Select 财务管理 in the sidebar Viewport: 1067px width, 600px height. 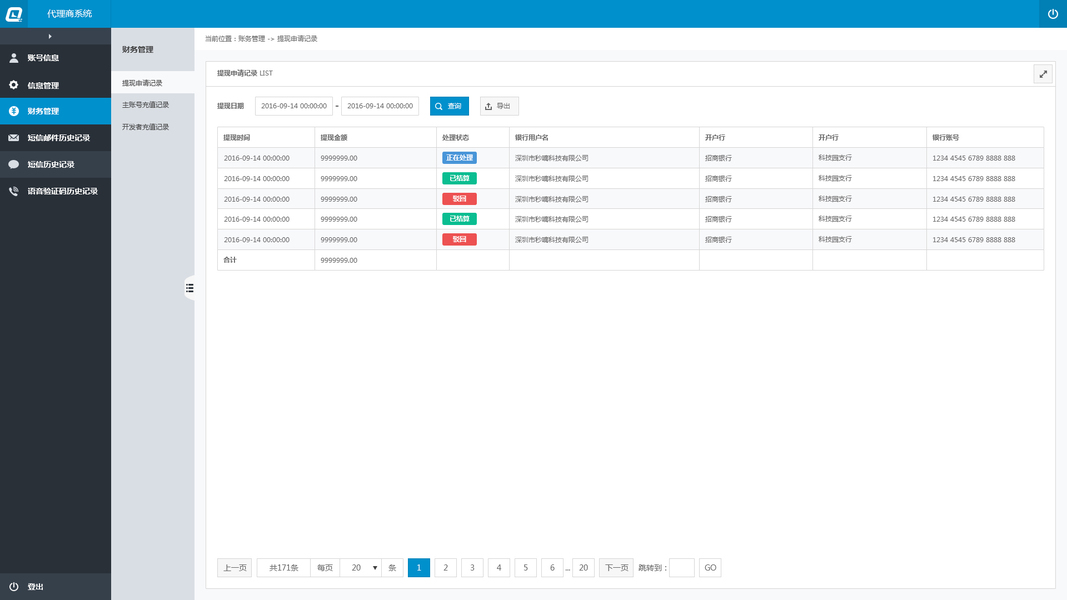click(x=55, y=111)
